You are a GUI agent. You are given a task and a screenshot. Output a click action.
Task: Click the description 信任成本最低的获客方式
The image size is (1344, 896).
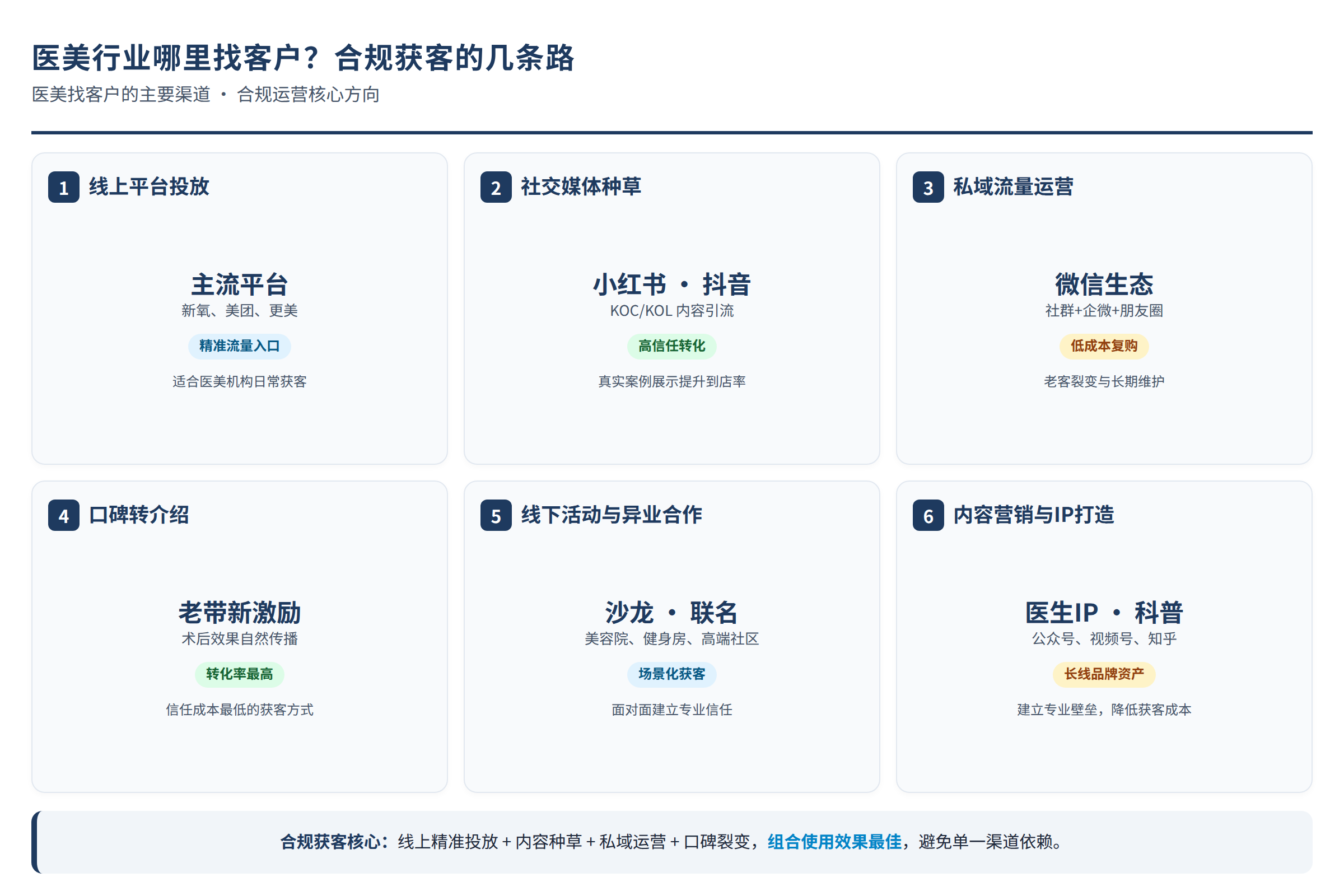pyautogui.click(x=240, y=710)
